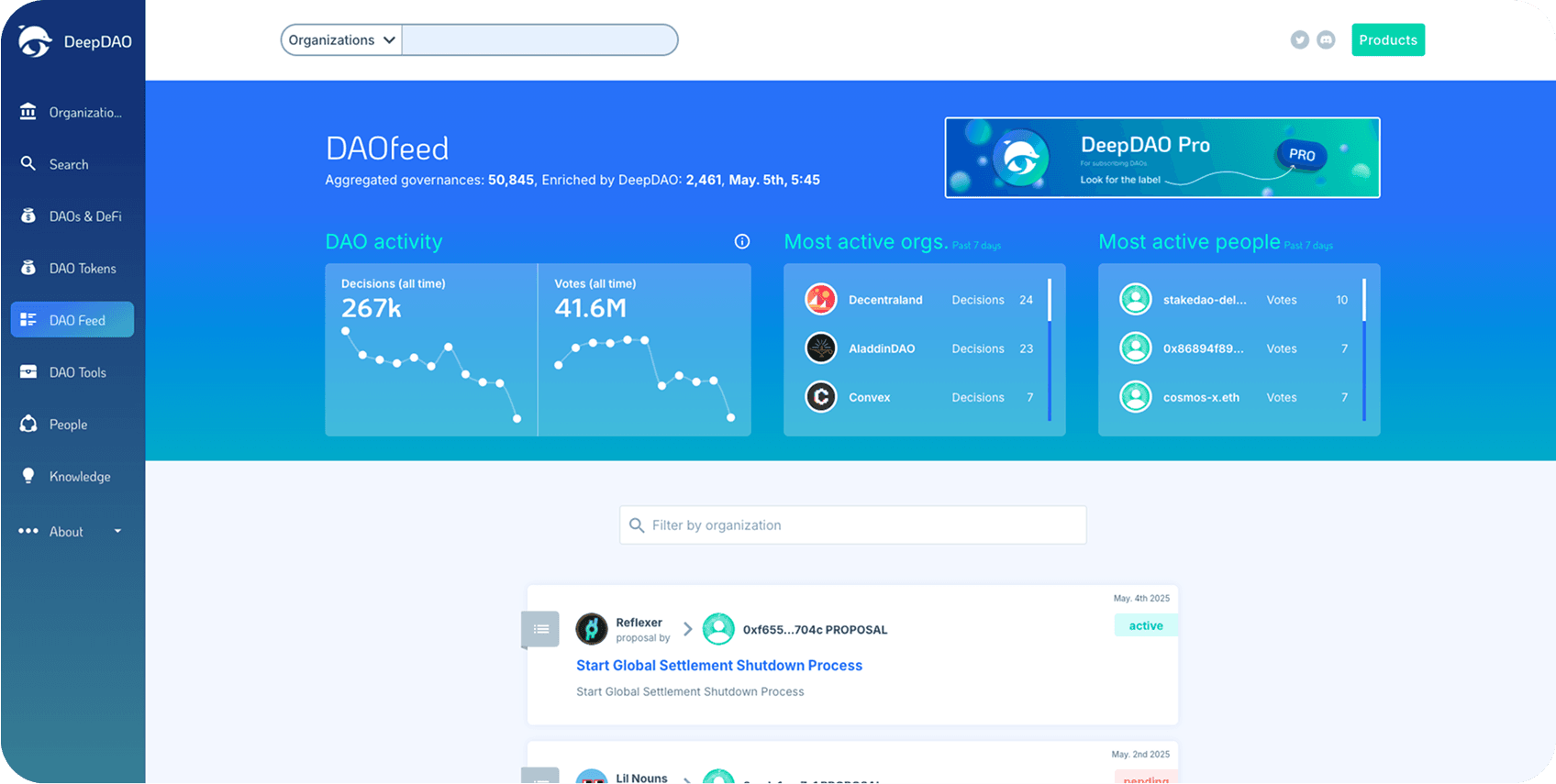The width and height of the screenshot is (1556, 784).
Task: Open the Organizations search type dropdown
Action: point(341,39)
